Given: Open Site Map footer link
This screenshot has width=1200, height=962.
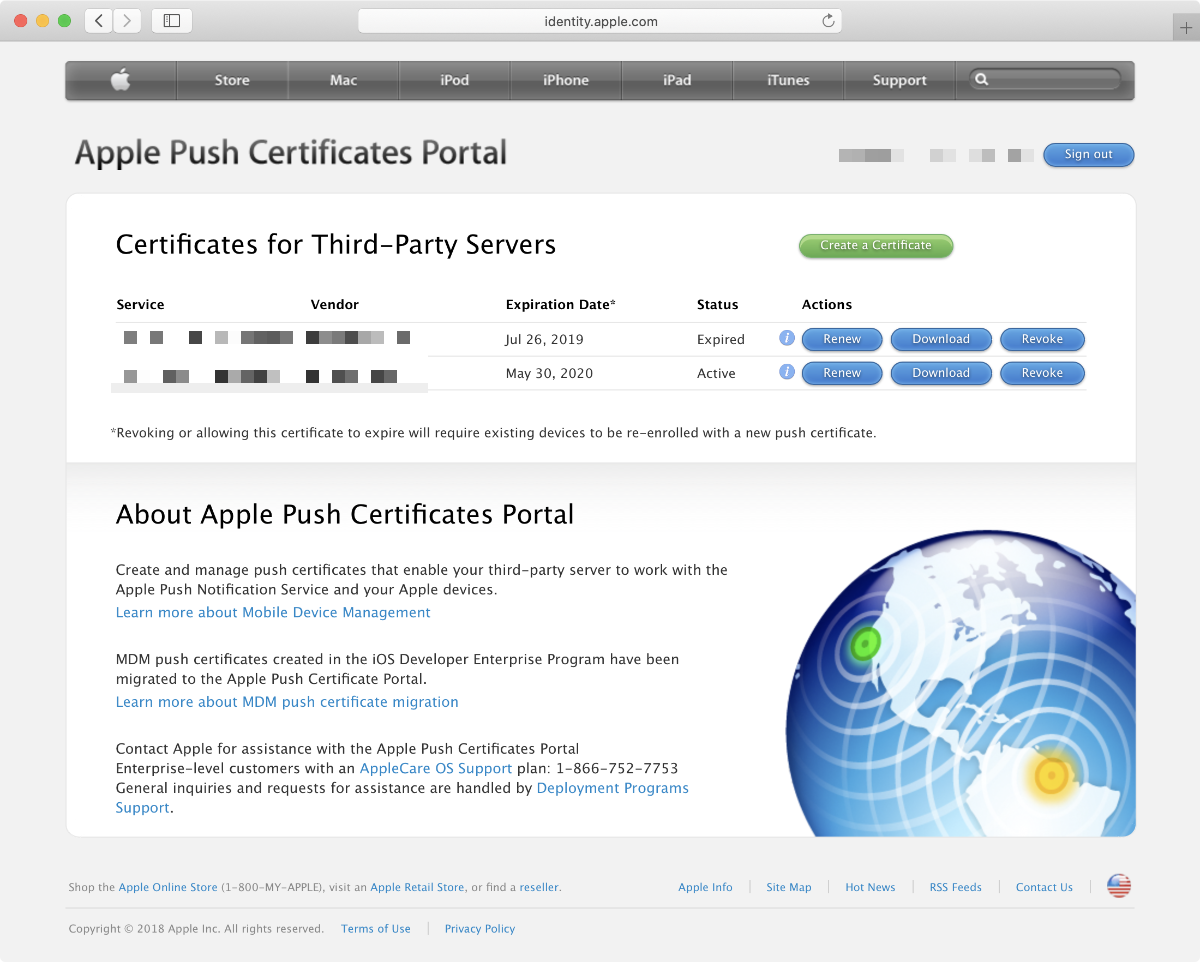Looking at the screenshot, I should [789, 887].
